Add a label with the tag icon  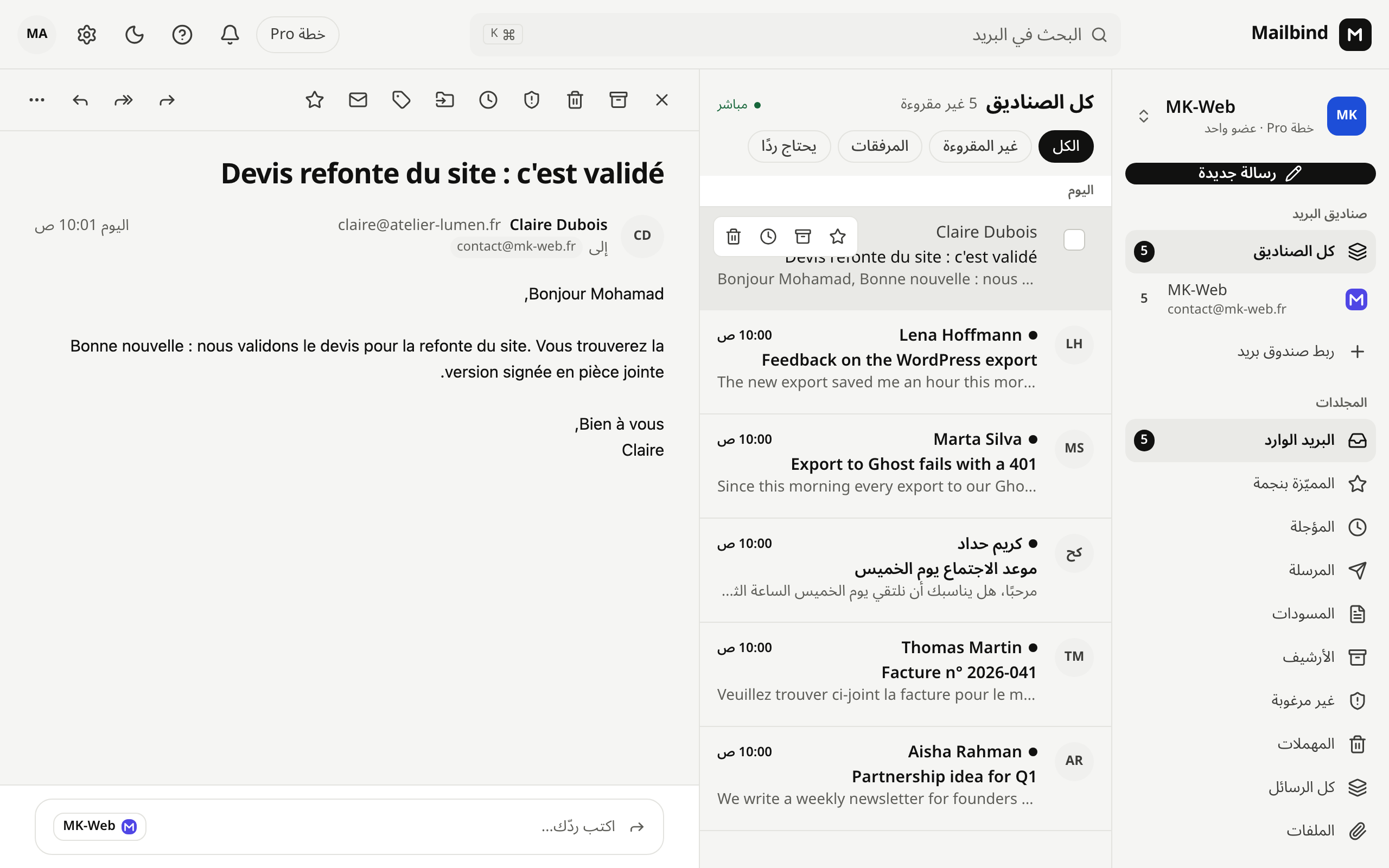401,100
